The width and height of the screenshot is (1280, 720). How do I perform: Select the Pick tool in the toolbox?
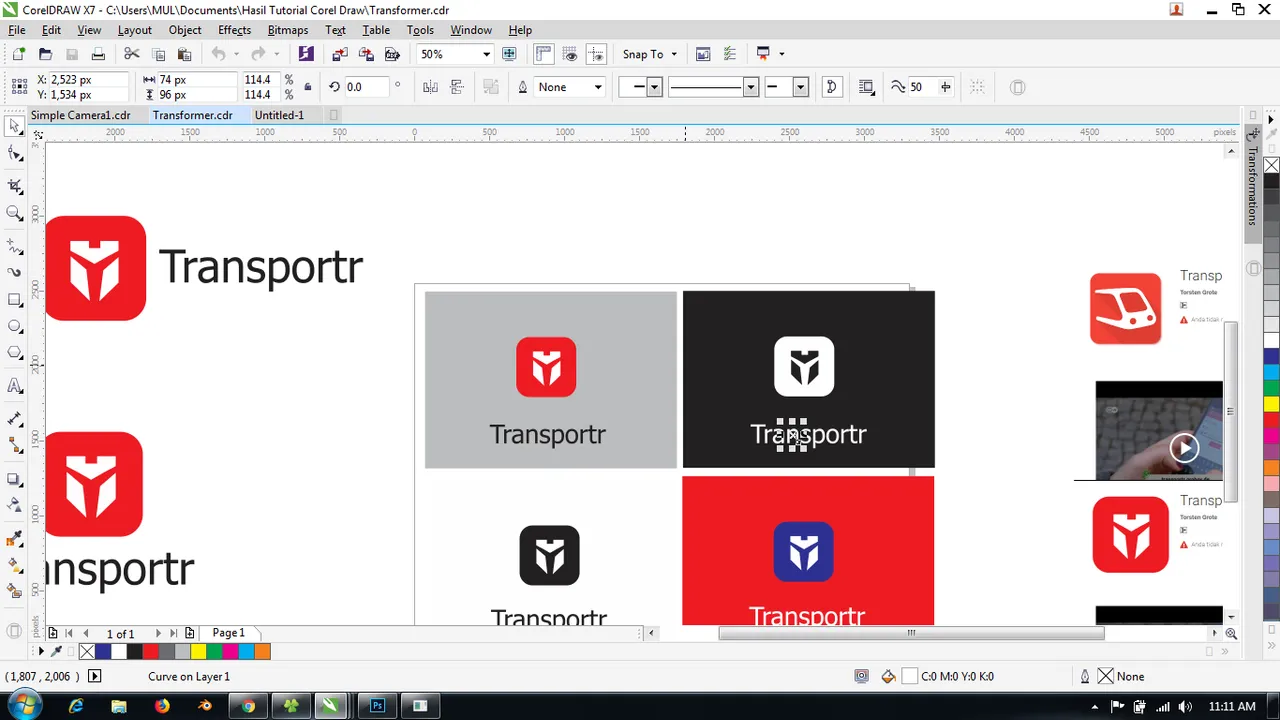click(14, 126)
